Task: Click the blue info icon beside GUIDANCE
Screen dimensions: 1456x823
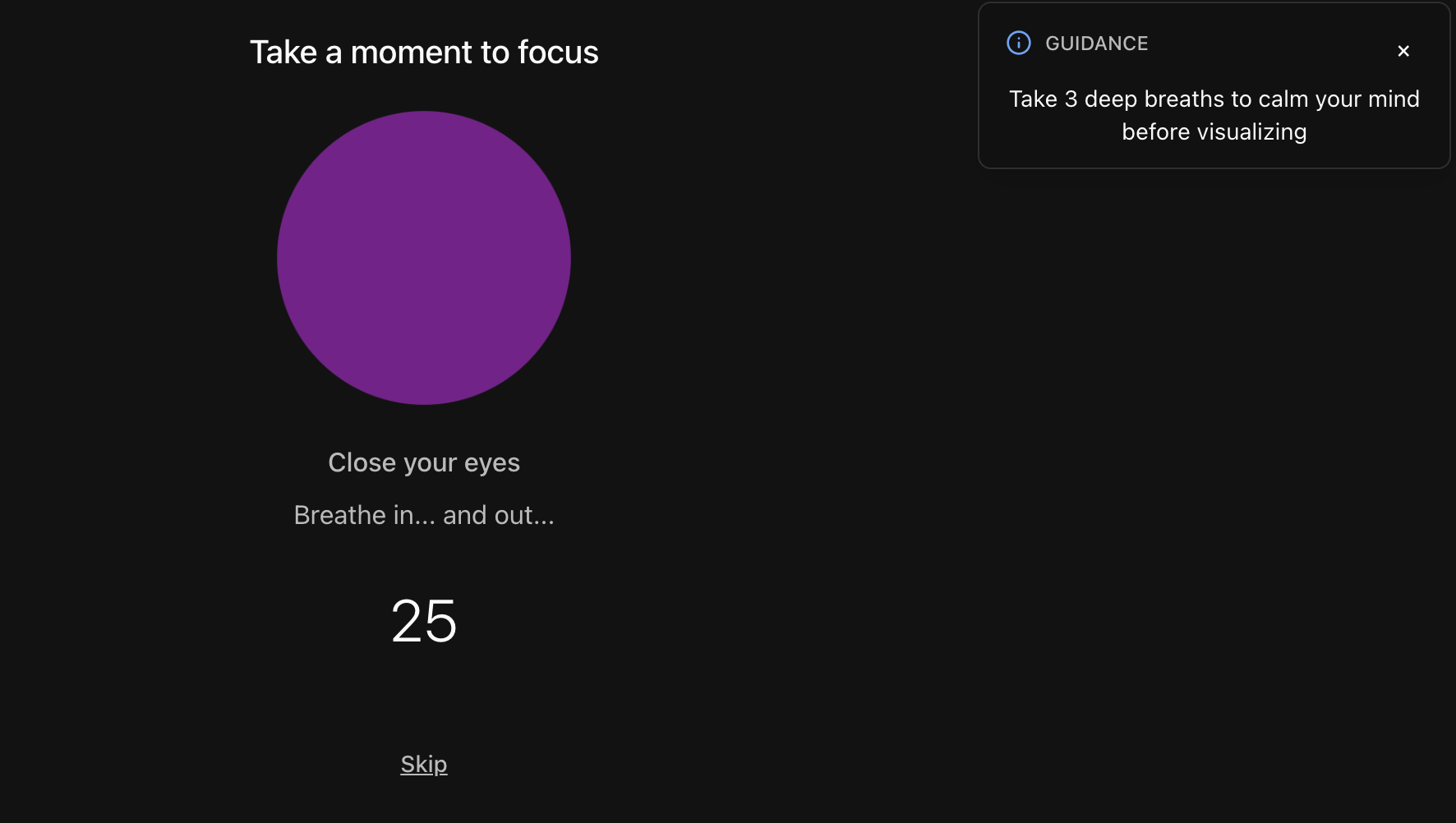Action: (x=1019, y=43)
